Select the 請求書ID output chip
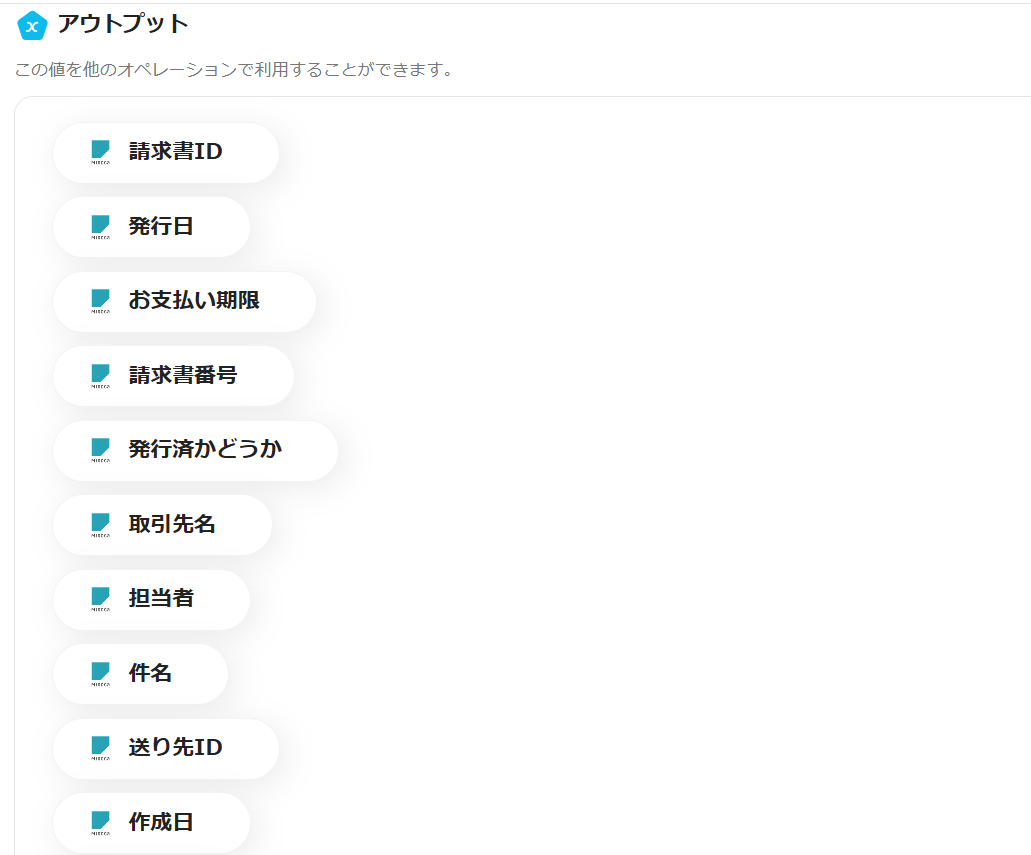1031x855 pixels. pos(175,152)
